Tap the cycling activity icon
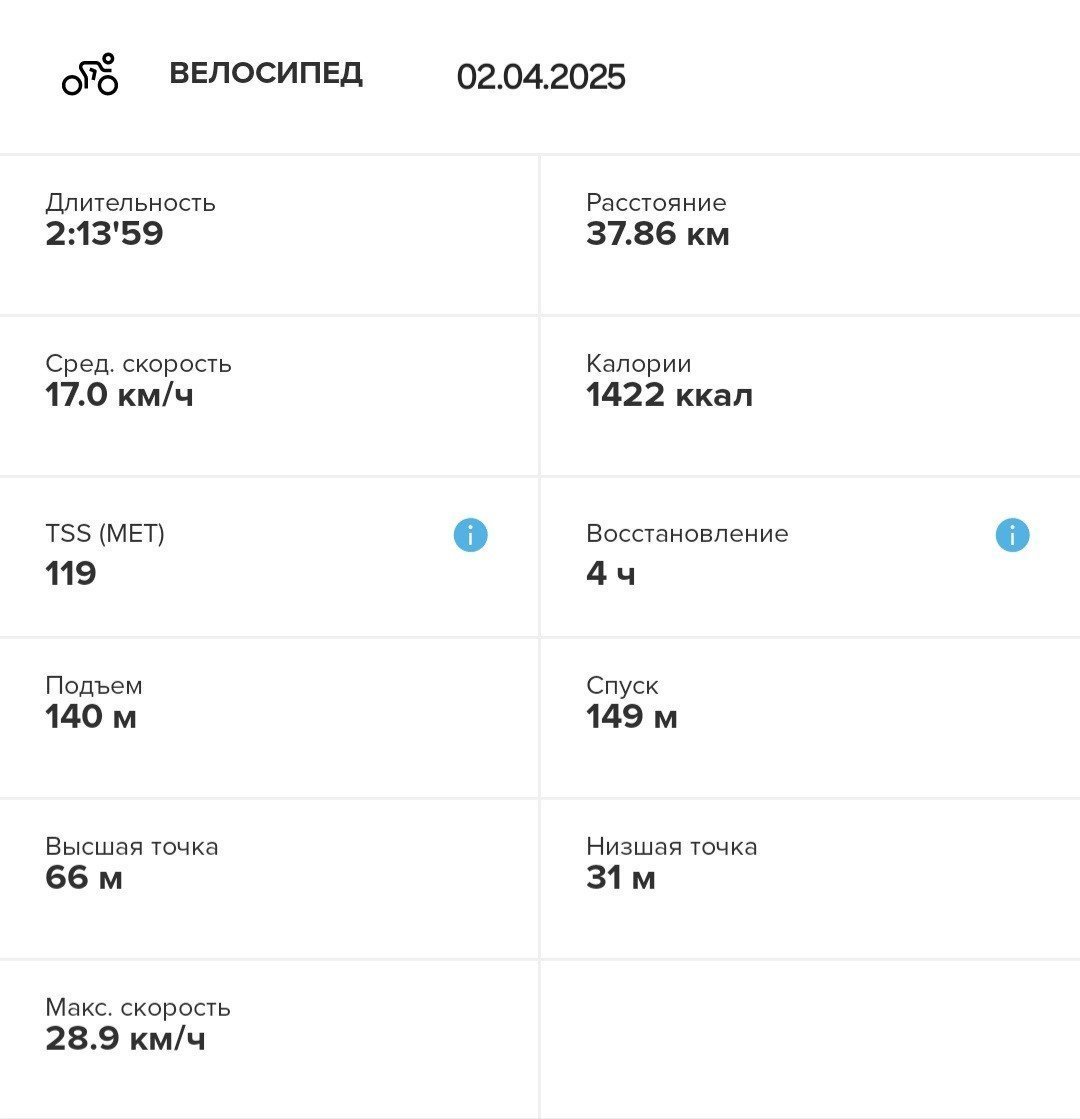 (x=90, y=74)
